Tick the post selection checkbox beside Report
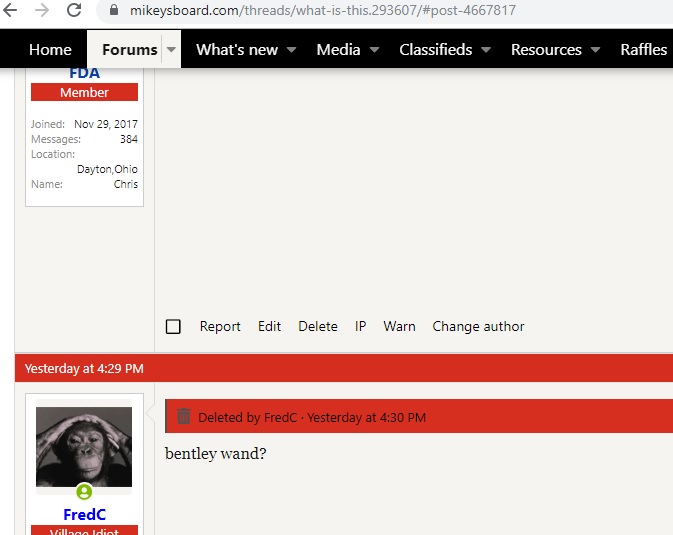Screen dimensions: 673x535 [x=173, y=327]
